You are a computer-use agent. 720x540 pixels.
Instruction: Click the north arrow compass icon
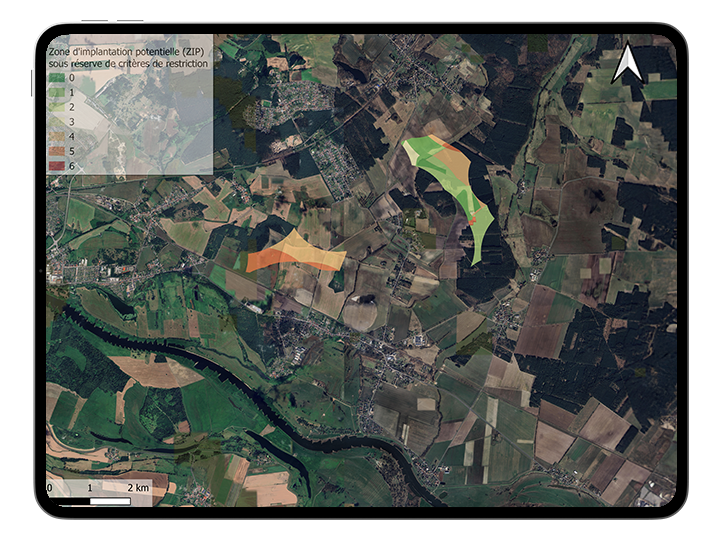click(627, 63)
